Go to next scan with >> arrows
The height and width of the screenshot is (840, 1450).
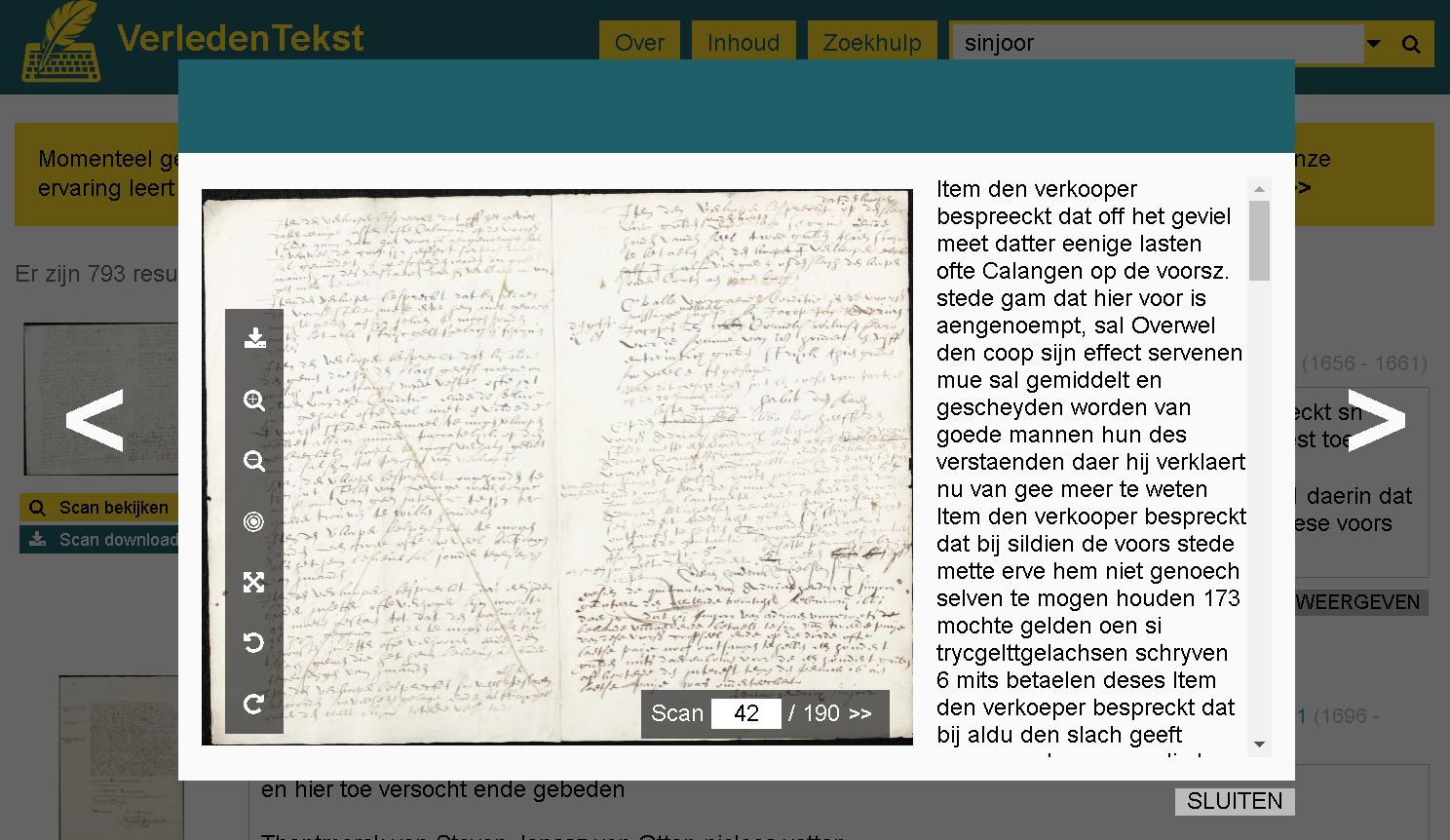coord(860,713)
